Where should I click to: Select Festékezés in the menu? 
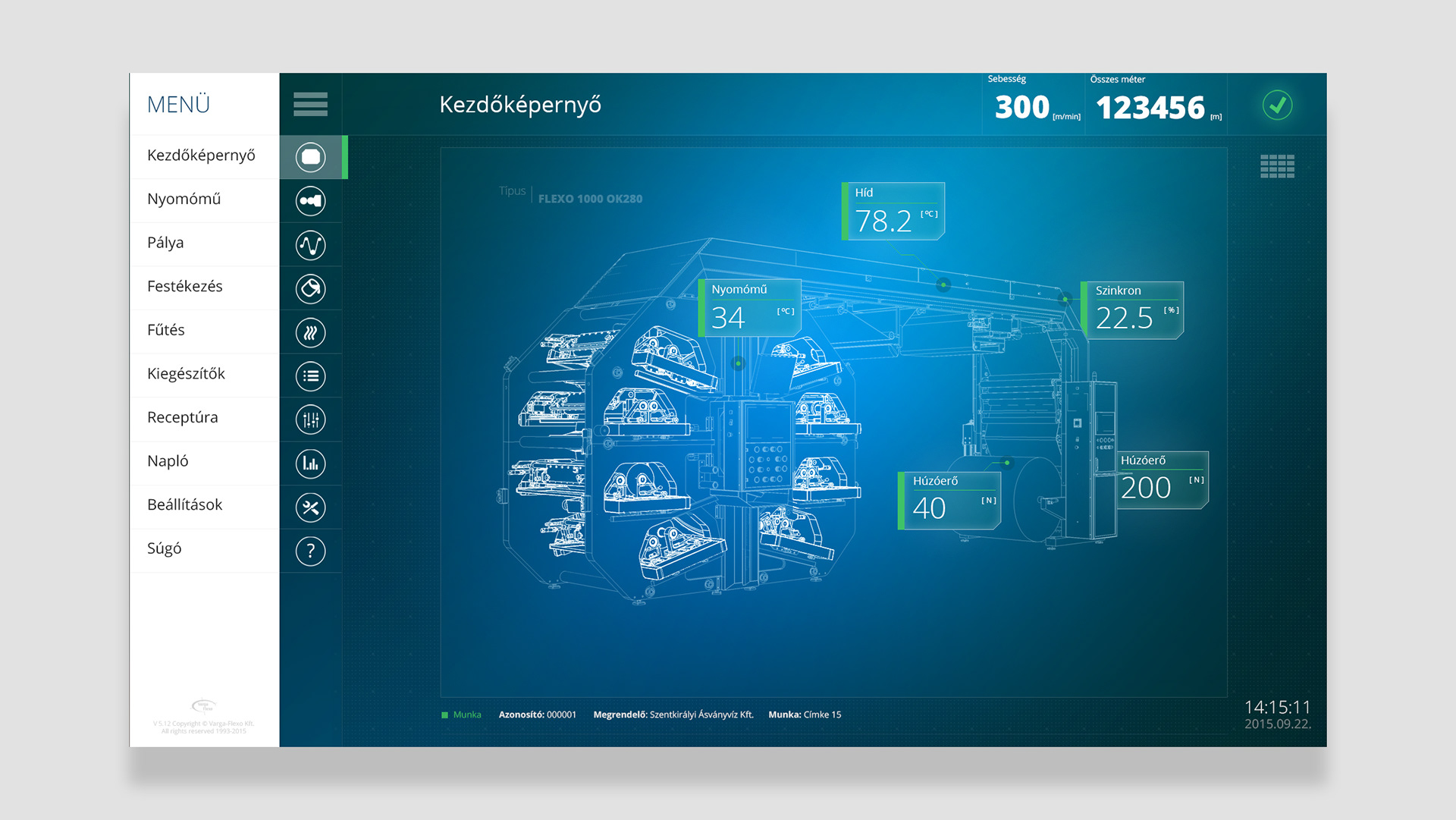(185, 287)
